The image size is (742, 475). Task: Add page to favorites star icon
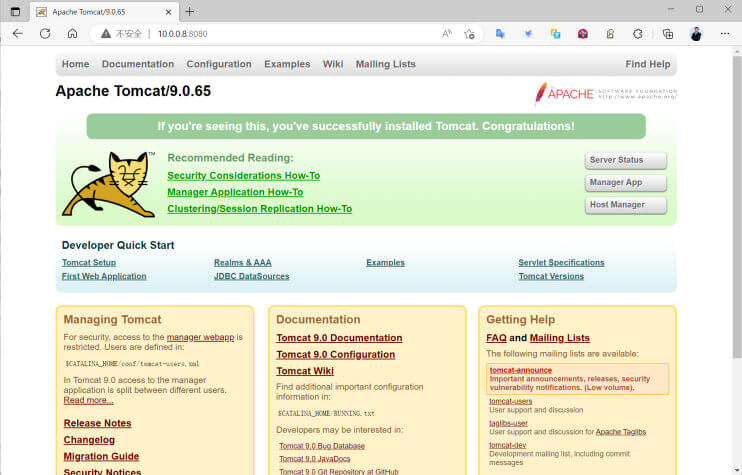coord(469,34)
